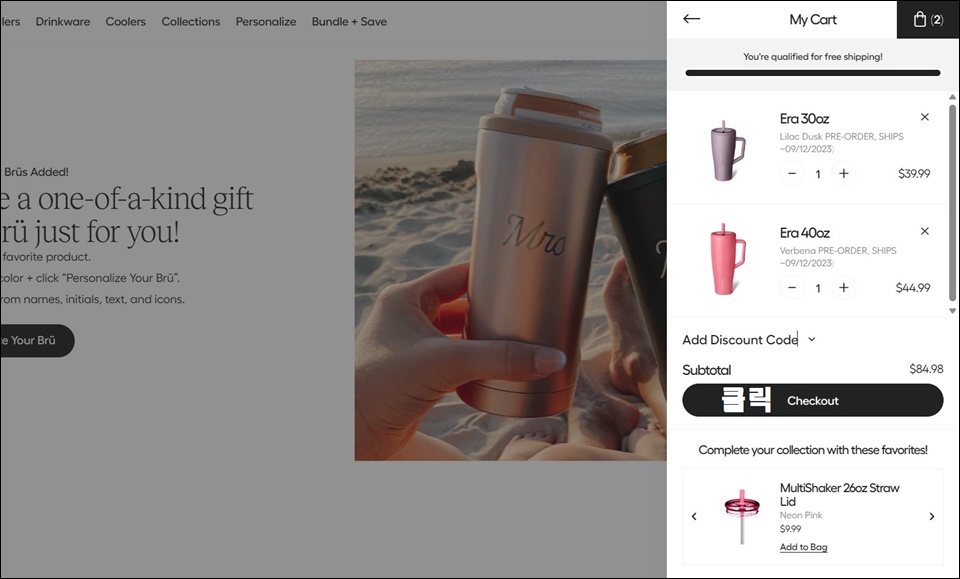960x579 pixels.
Task: Show previous favorite product in carousel
Action: coord(694,517)
